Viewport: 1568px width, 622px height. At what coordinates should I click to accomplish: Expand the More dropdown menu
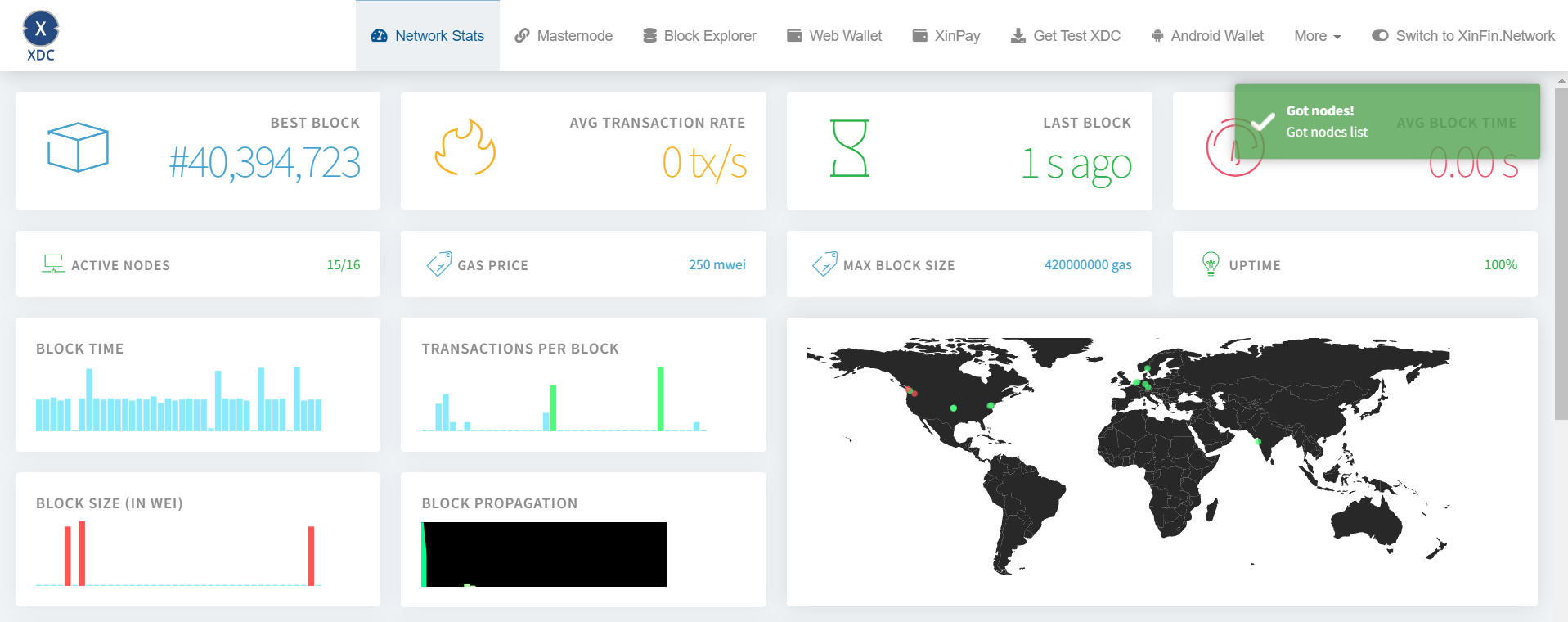(1318, 36)
